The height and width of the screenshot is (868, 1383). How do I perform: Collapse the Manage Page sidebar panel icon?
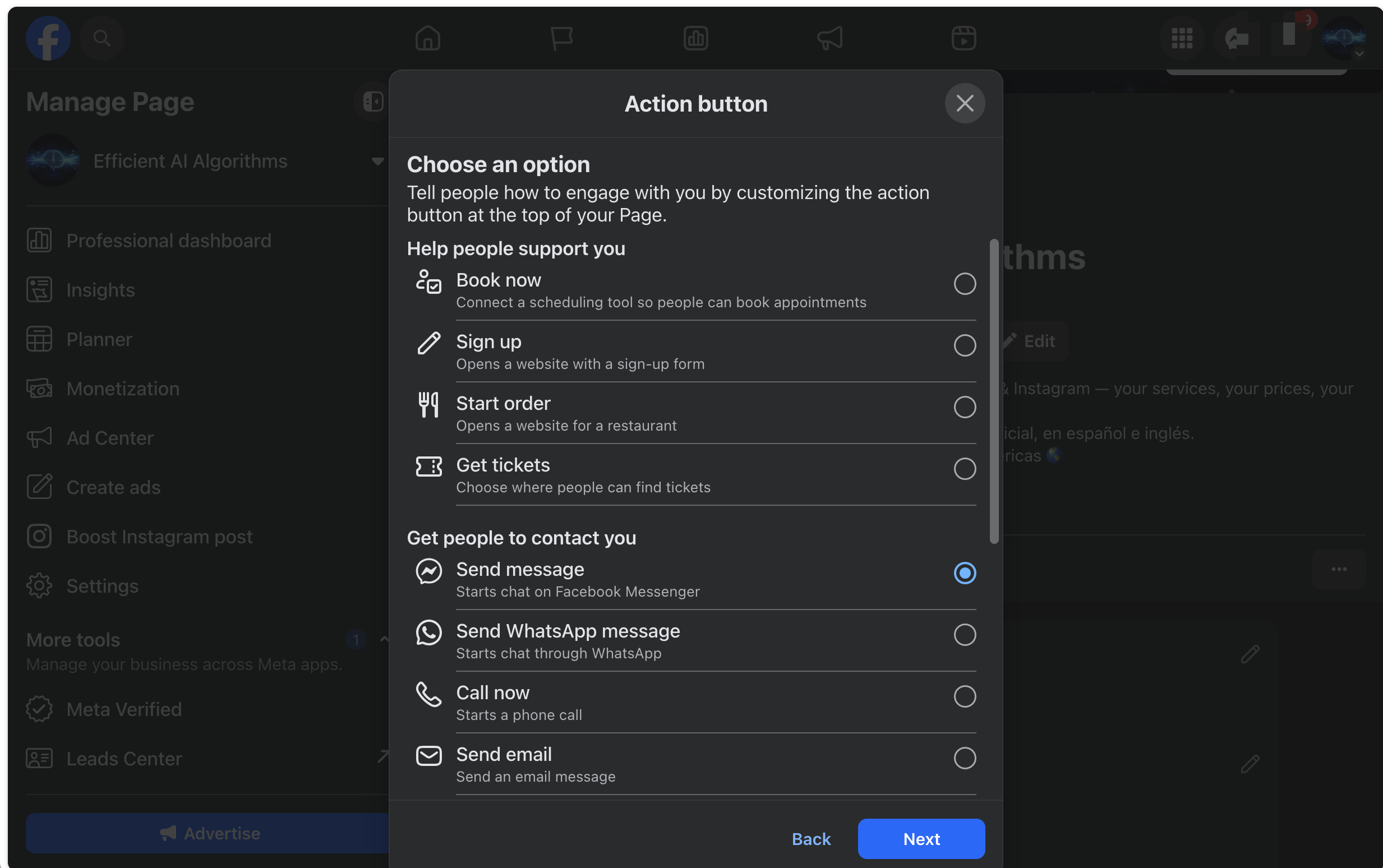click(x=373, y=101)
